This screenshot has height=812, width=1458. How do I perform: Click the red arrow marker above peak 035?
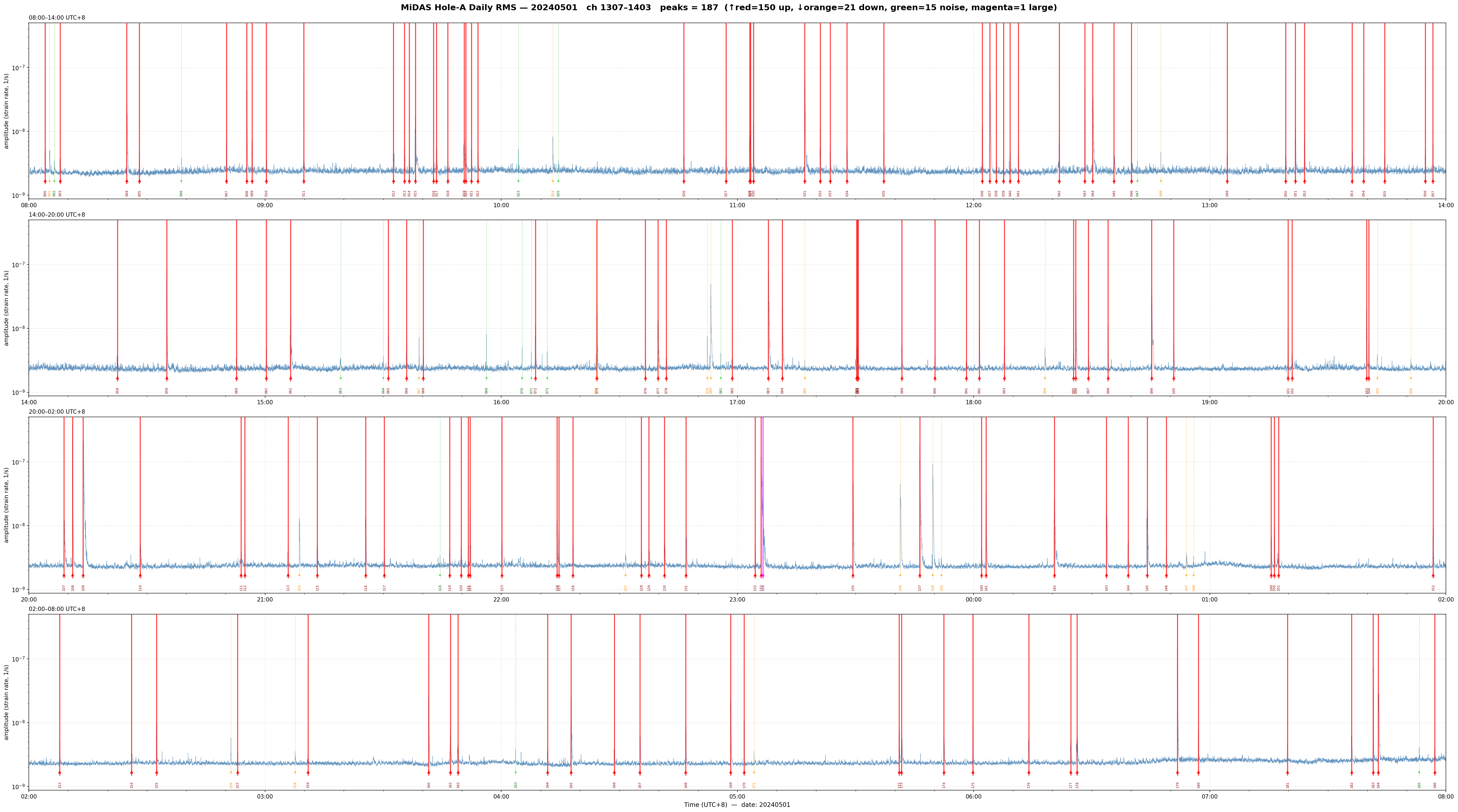(x=884, y=181)
